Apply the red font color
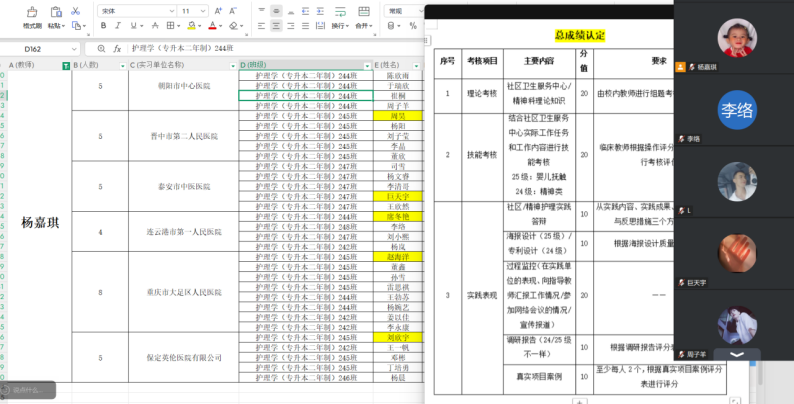Viewport: 794px width, 404px height. click(211, 27)
